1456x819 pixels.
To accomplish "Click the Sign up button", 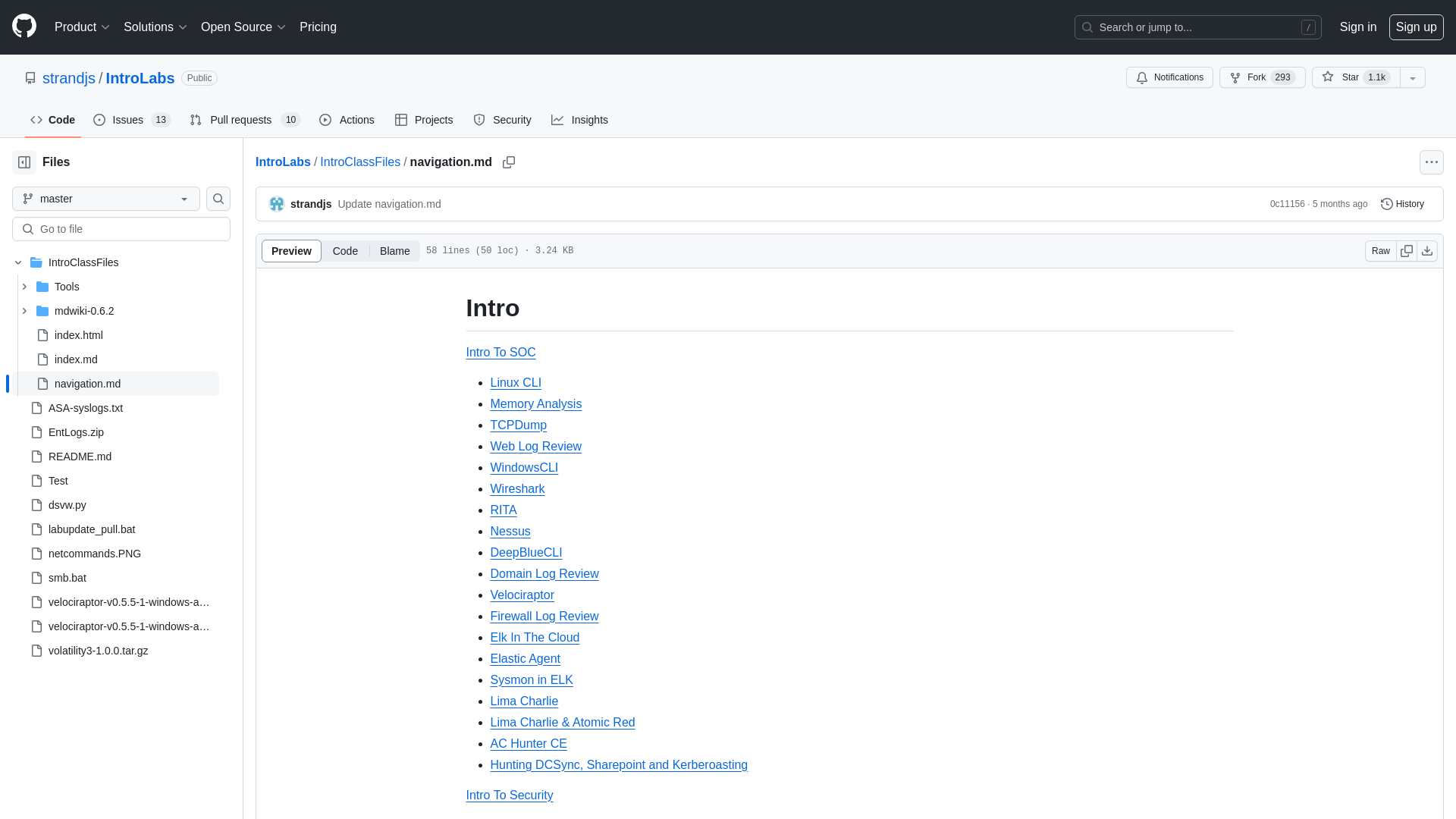I will click(1416, 27).
